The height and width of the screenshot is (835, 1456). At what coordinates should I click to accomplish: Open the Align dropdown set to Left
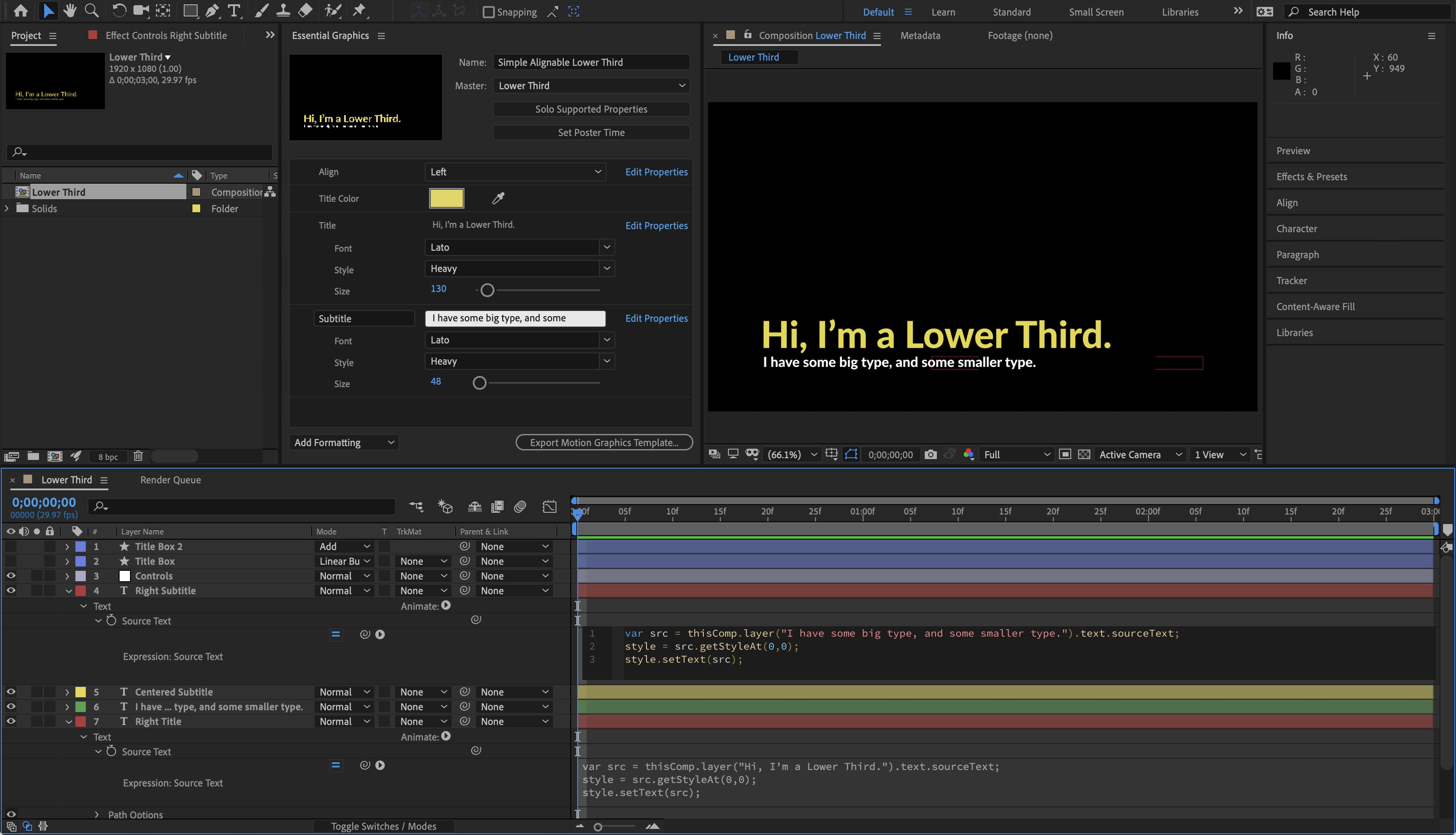click(x=515, y=172)
